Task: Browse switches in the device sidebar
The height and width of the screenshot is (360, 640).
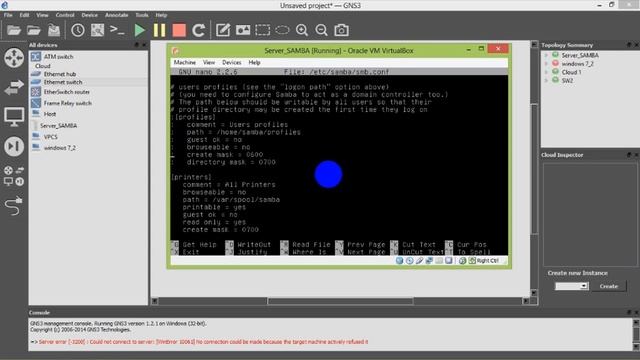Action: (x=14, y=87)
